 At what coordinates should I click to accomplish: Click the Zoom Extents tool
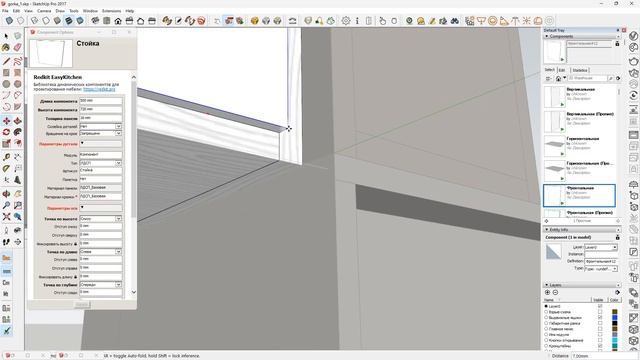(6, 217)
